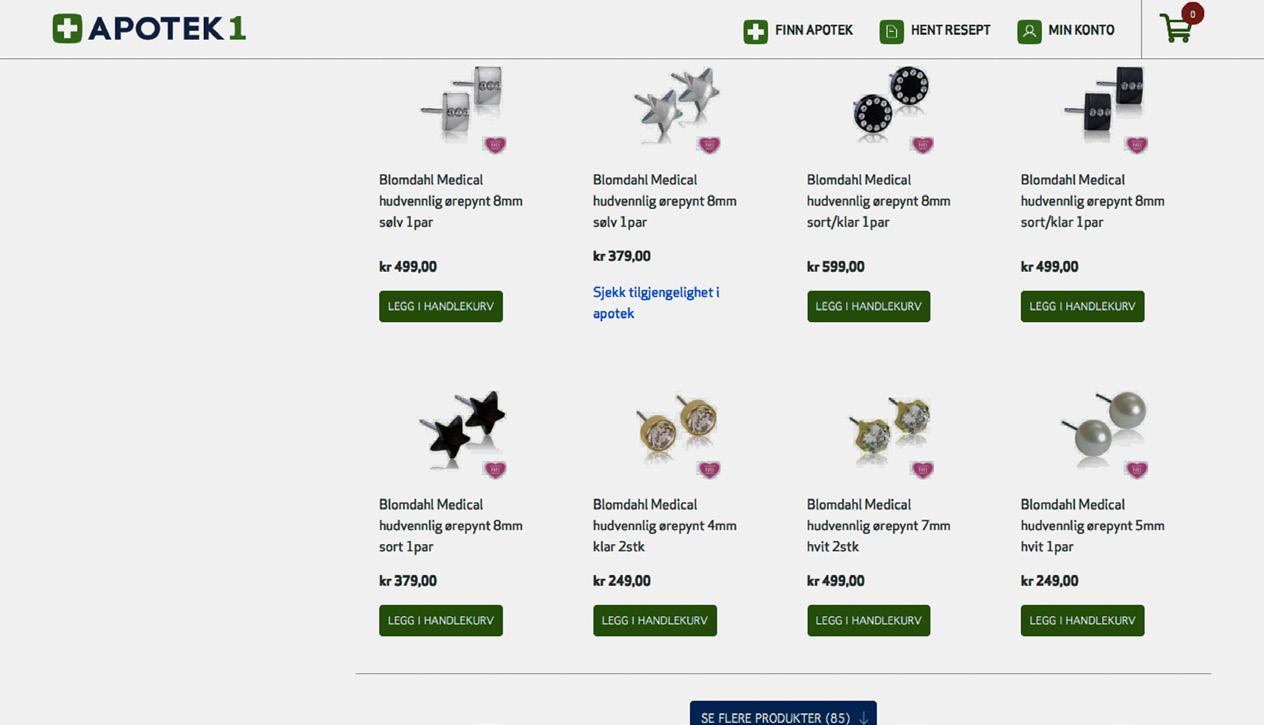
Task: Click the Min Konto user icon
Action: tap(1029, 31)
